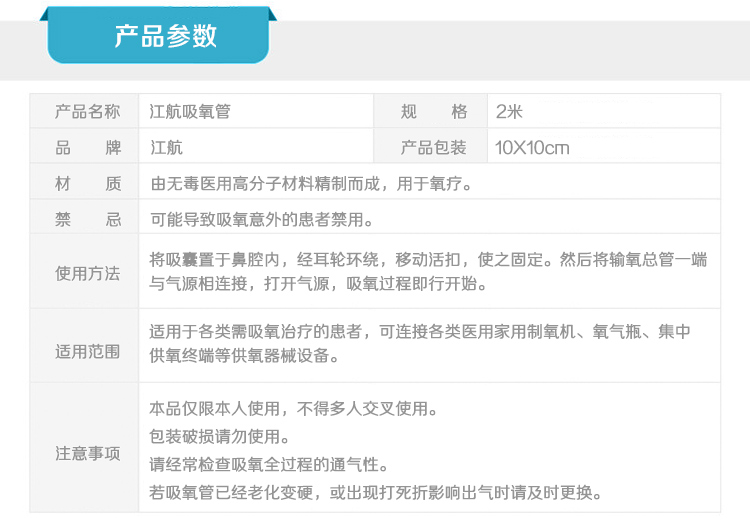Select the 规格 label cell
The width and height of the screenshot is (750, 530).
[433, 111]
